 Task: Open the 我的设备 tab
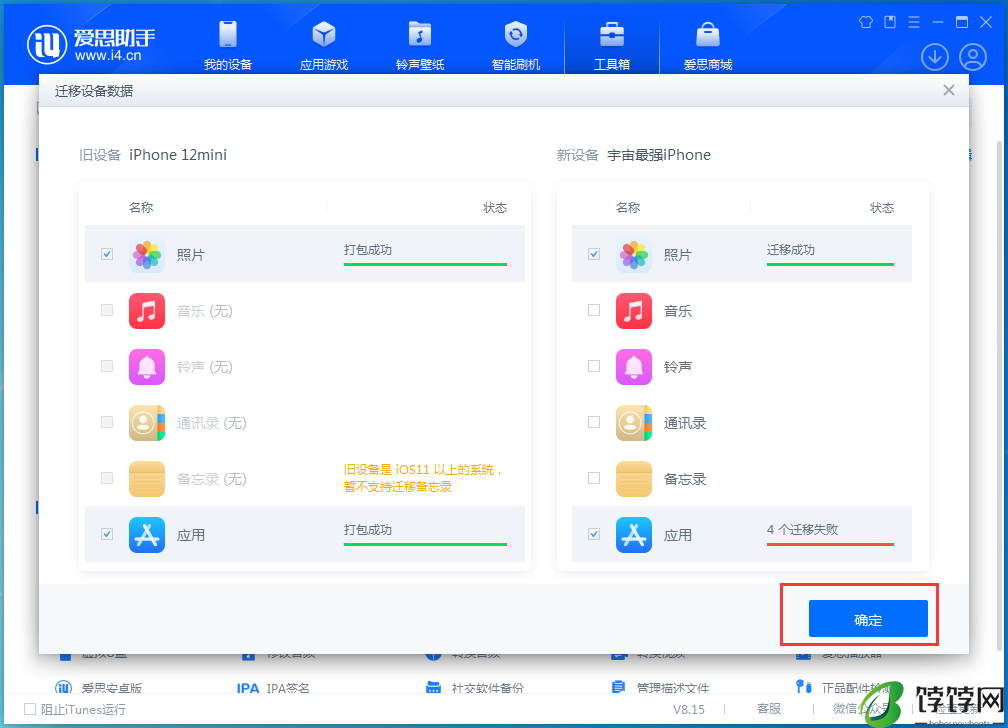[x=228, y=45]
